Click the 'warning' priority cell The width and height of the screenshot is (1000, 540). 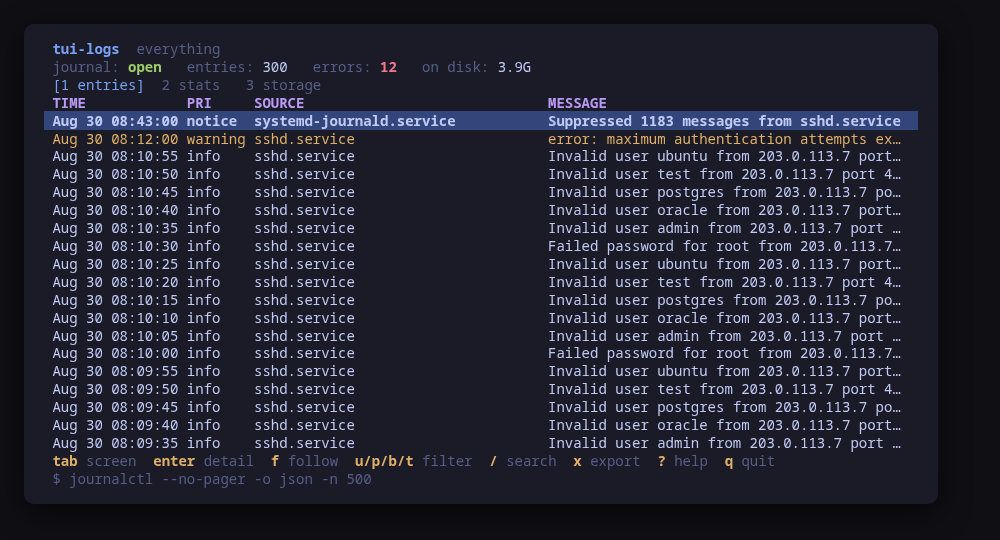[216, 139]
